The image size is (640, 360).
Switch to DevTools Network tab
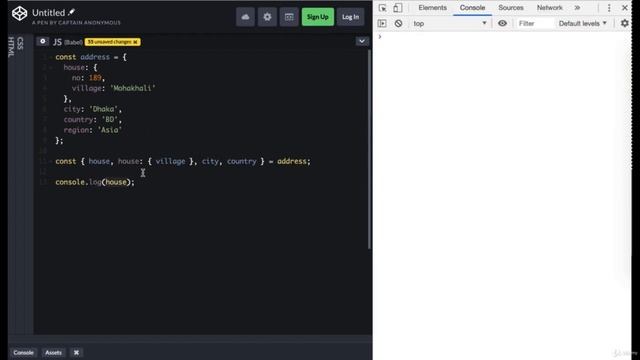click(549, 8)
